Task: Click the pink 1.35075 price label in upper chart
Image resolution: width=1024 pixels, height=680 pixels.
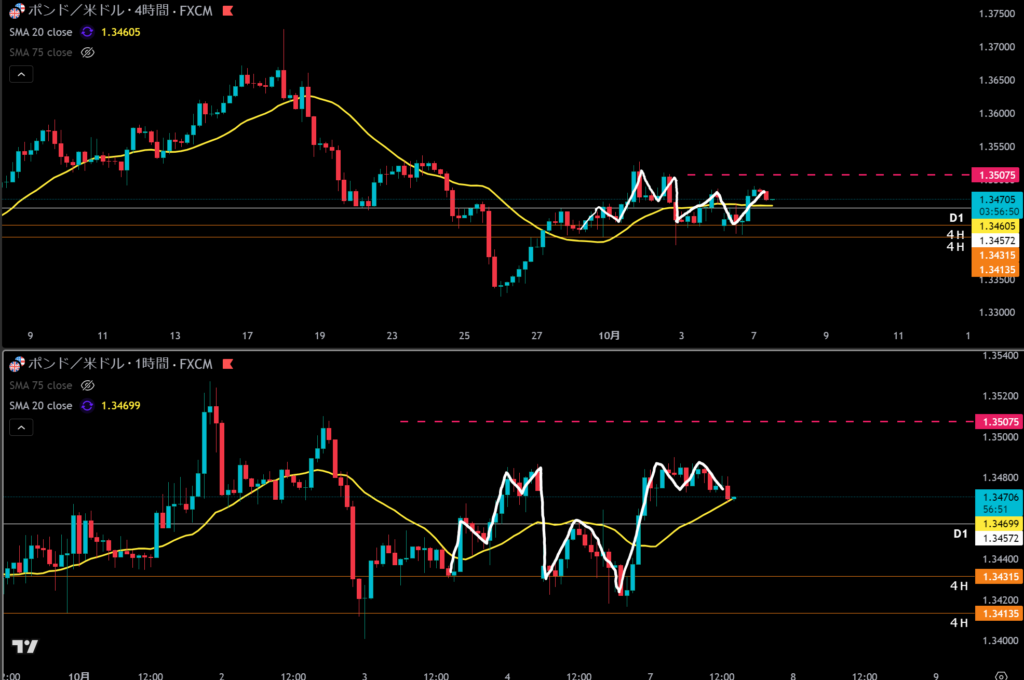Action: pyautogui.click(x=996, y=175)
